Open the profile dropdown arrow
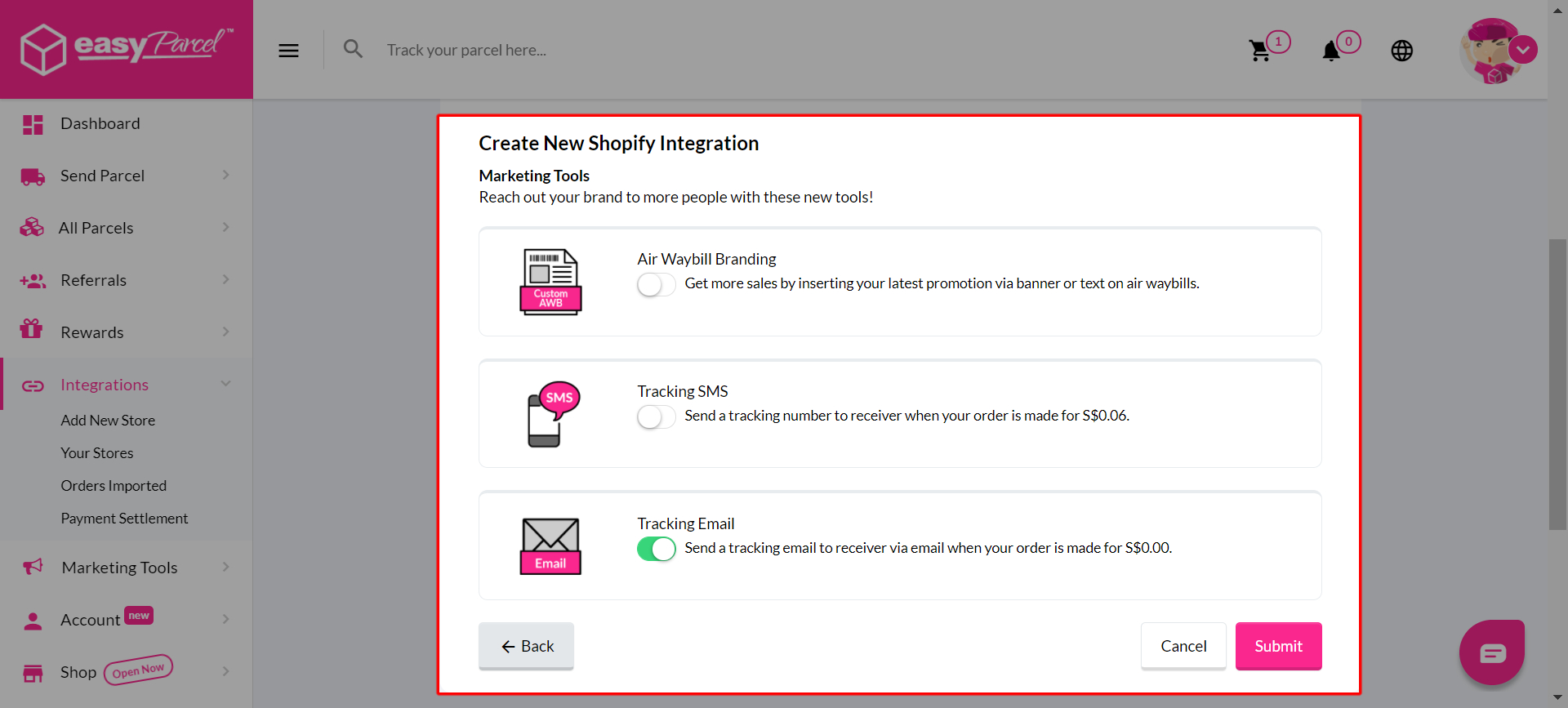The image size is (1568, 708). 1523,50
